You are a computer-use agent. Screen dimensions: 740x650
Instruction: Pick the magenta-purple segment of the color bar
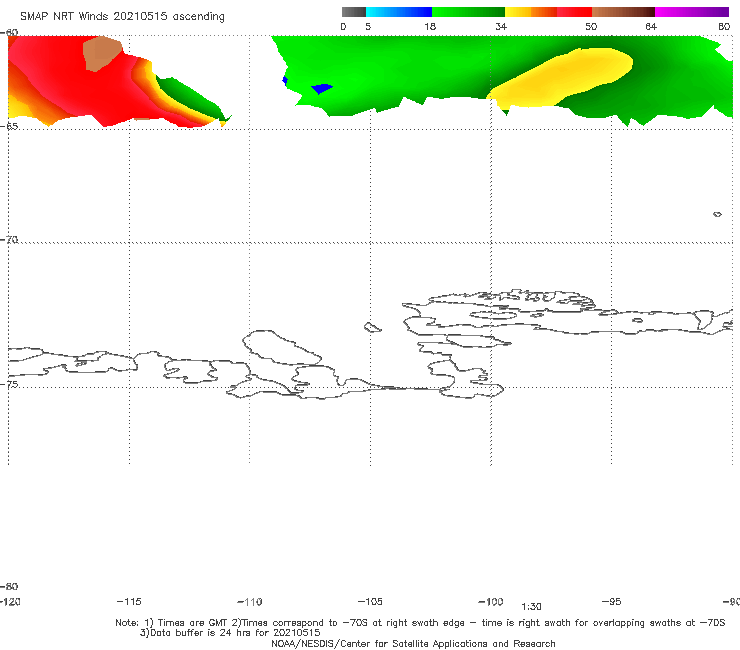(692, 12)
